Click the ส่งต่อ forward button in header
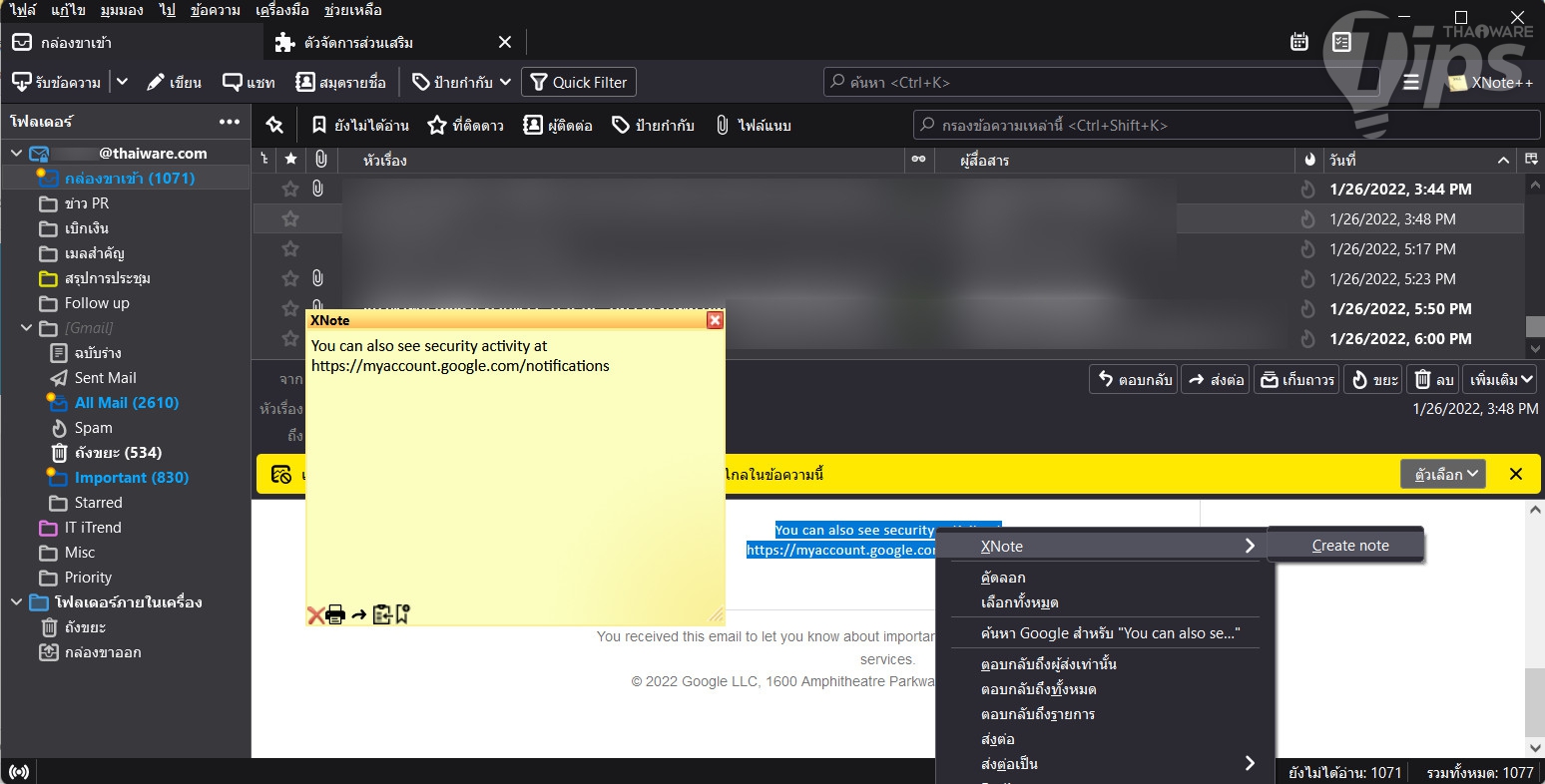Viewport: 1545px width, 784px height. tap(1216, 379)
